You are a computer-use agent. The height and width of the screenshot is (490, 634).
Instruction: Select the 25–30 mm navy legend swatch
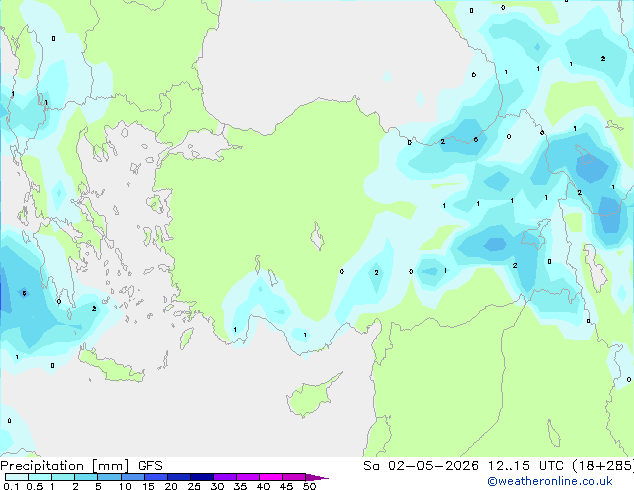tap(202, 477)
